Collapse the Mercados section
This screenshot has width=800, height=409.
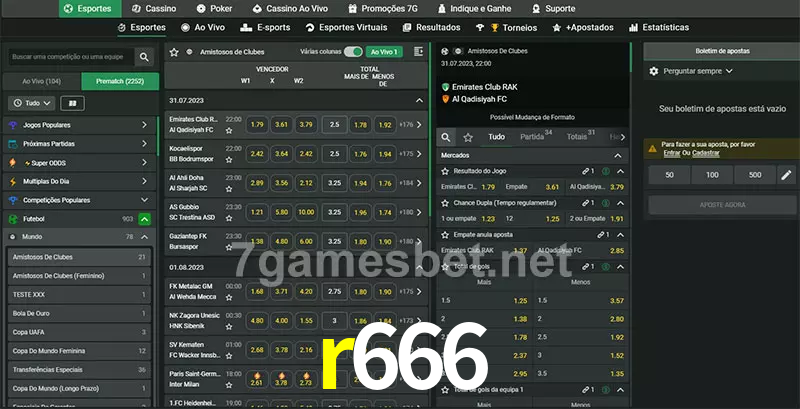coord(618,155)
